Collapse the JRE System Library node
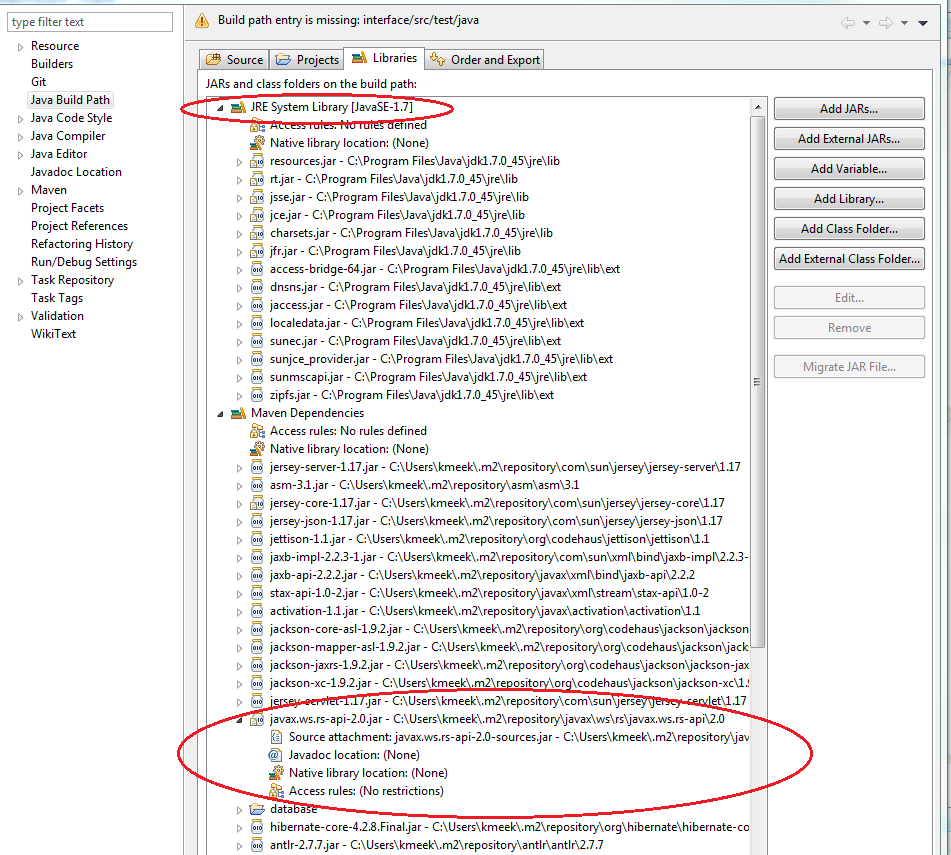This screenshot has width=951, height=855. (x=219, y=107)
